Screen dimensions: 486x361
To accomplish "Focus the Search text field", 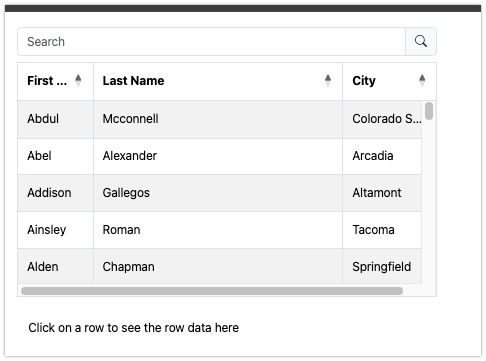I will point(212,42).
